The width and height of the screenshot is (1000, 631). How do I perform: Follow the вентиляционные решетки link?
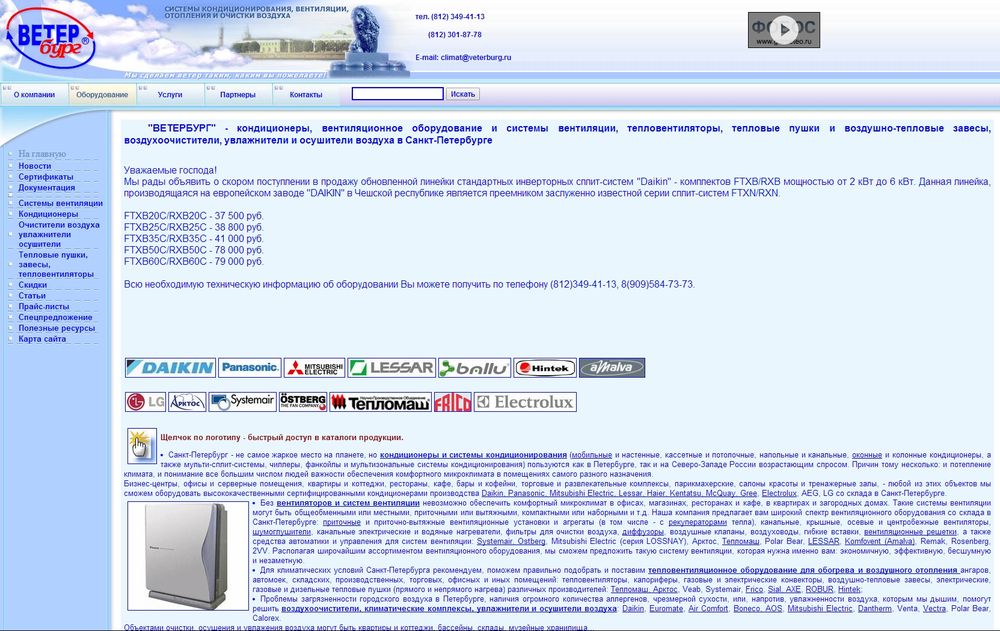pyautogui.click(x=910, y=531)
